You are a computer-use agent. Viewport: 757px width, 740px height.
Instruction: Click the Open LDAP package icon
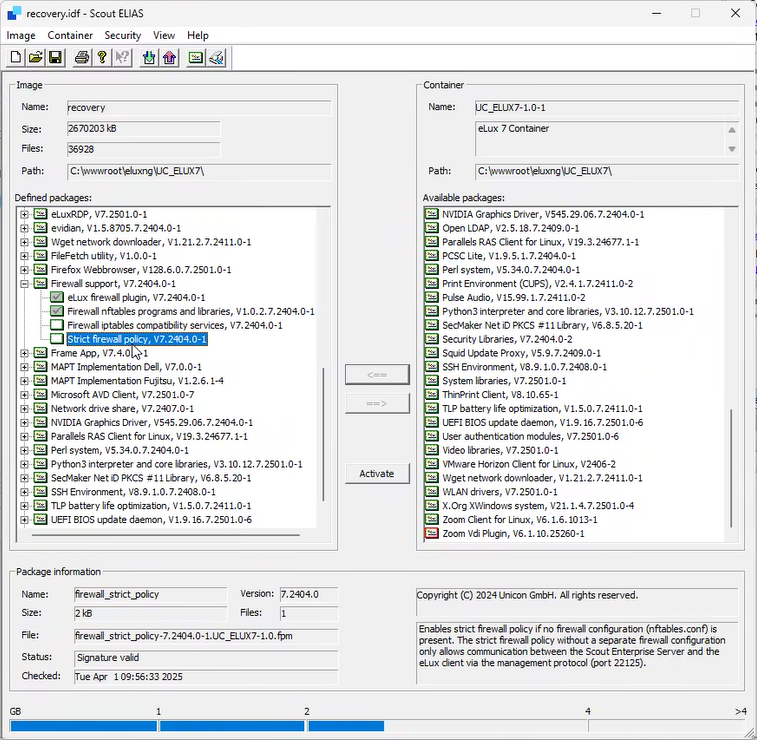click(x=431, y=228)
